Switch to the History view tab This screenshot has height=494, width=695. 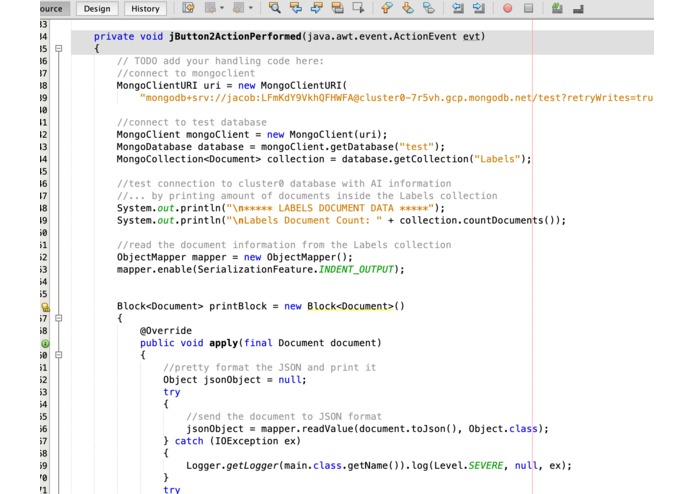[145, 9]
